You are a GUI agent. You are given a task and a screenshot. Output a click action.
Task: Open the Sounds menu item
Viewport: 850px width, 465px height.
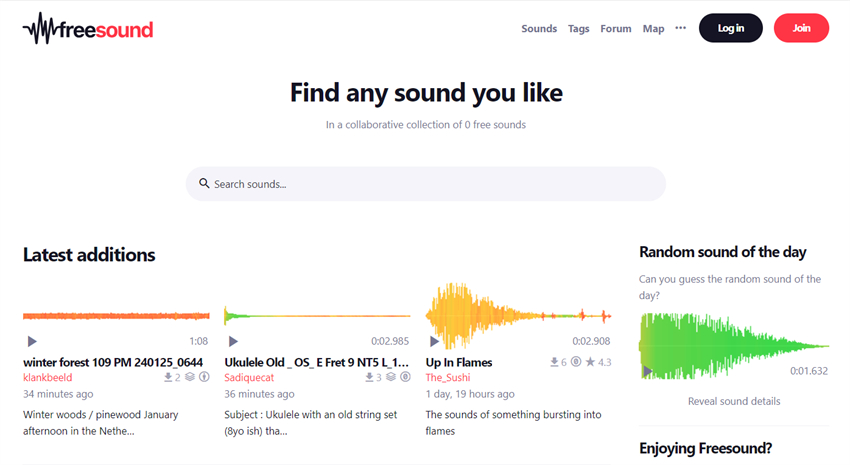[x=539, y=29]
